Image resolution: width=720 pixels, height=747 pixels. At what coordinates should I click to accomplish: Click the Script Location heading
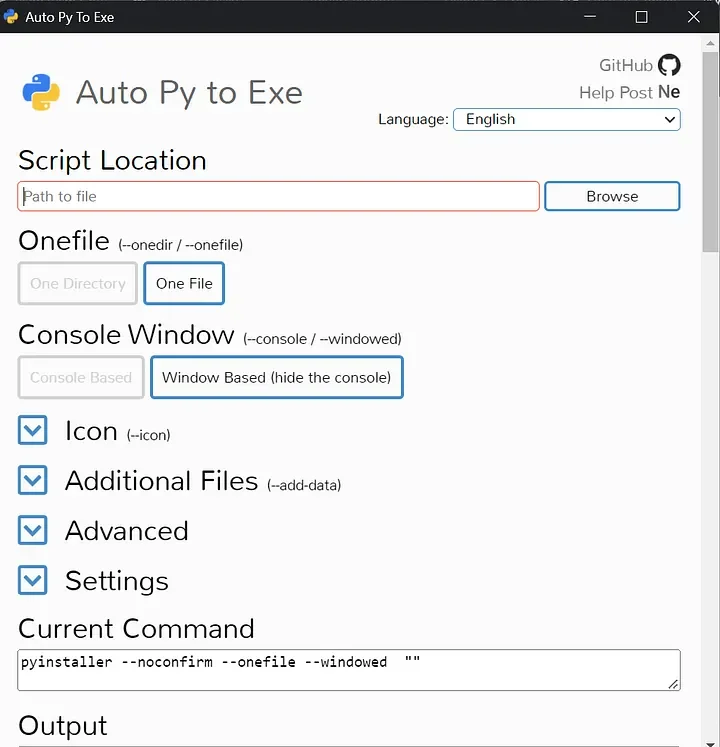(x=112, y=161)
